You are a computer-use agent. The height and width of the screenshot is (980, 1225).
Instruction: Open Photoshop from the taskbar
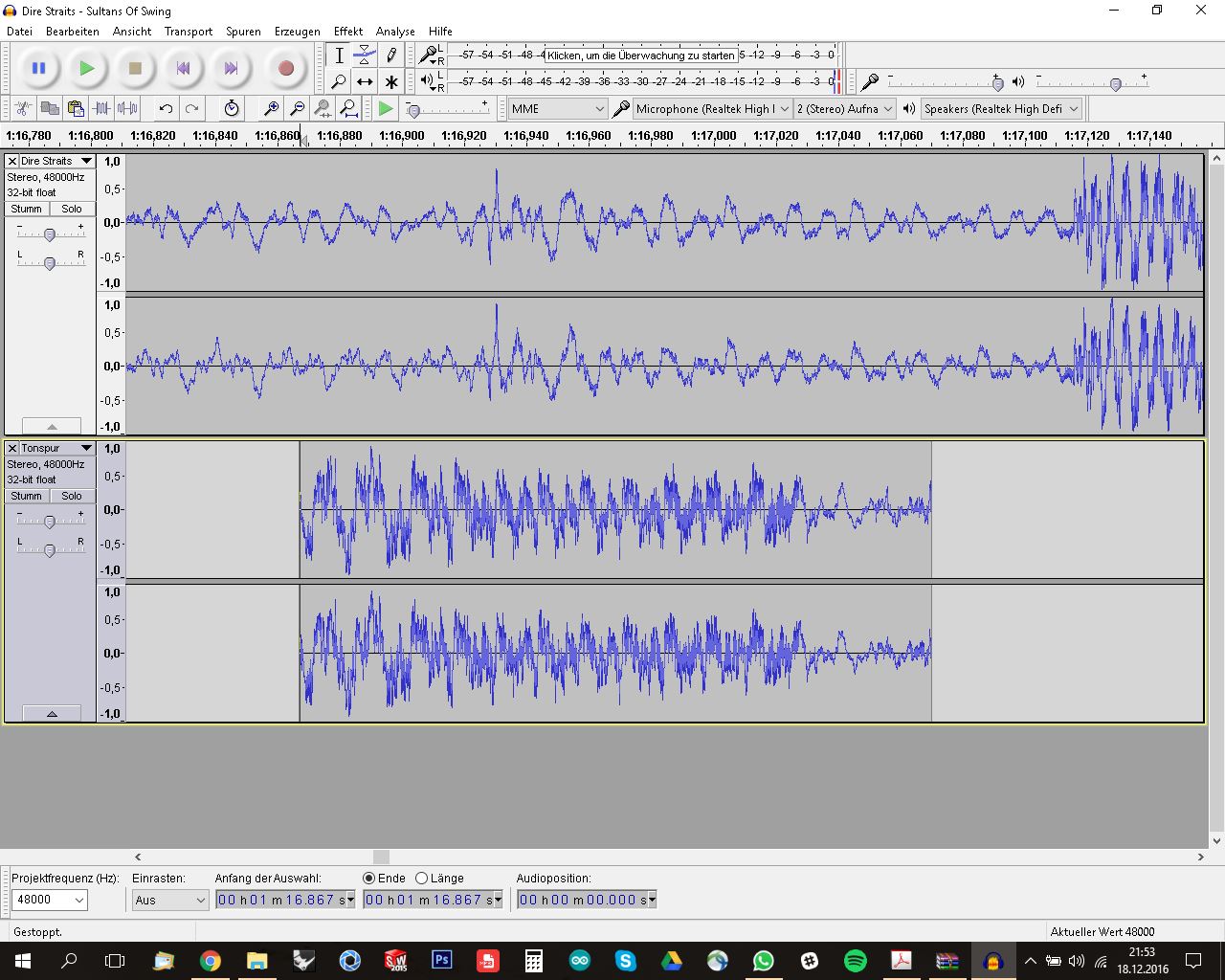pyautogui.click(x=441, y=961)
